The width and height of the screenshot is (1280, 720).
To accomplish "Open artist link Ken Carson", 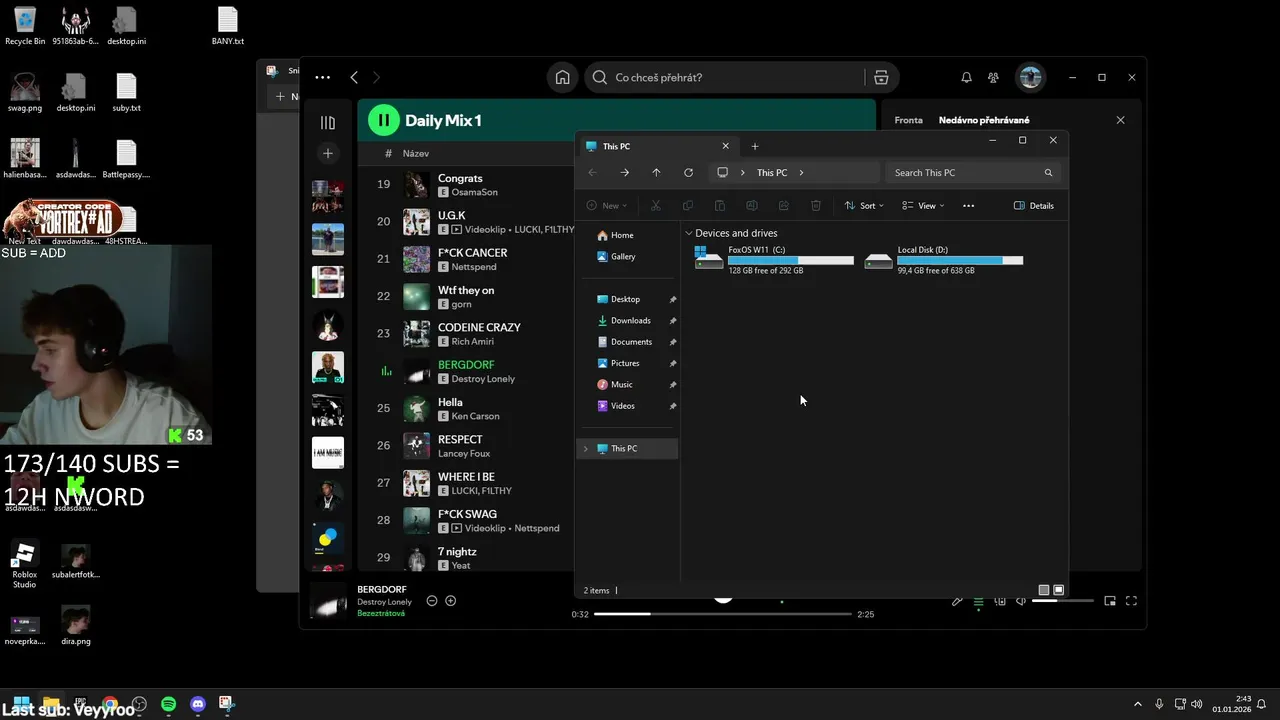I will 475,416.
